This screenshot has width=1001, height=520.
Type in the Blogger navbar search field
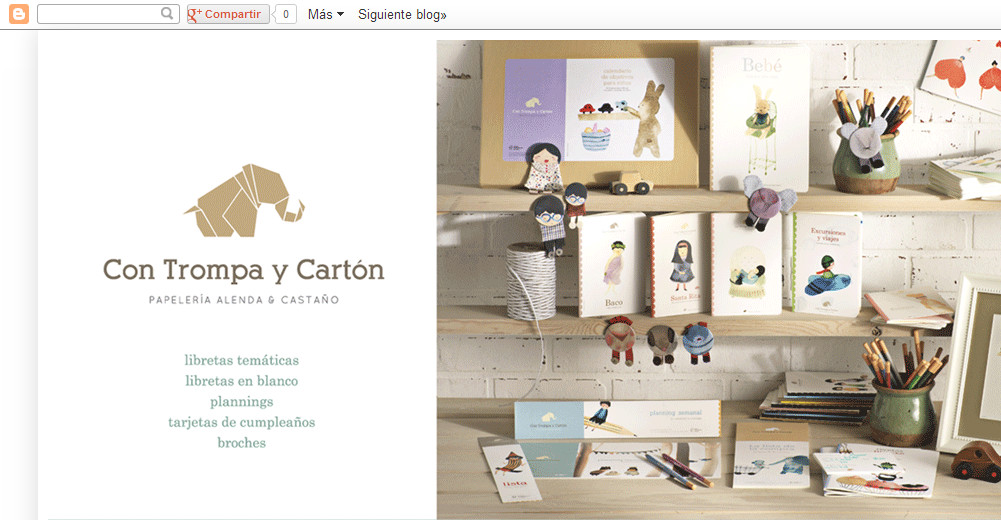coord(98,14)
